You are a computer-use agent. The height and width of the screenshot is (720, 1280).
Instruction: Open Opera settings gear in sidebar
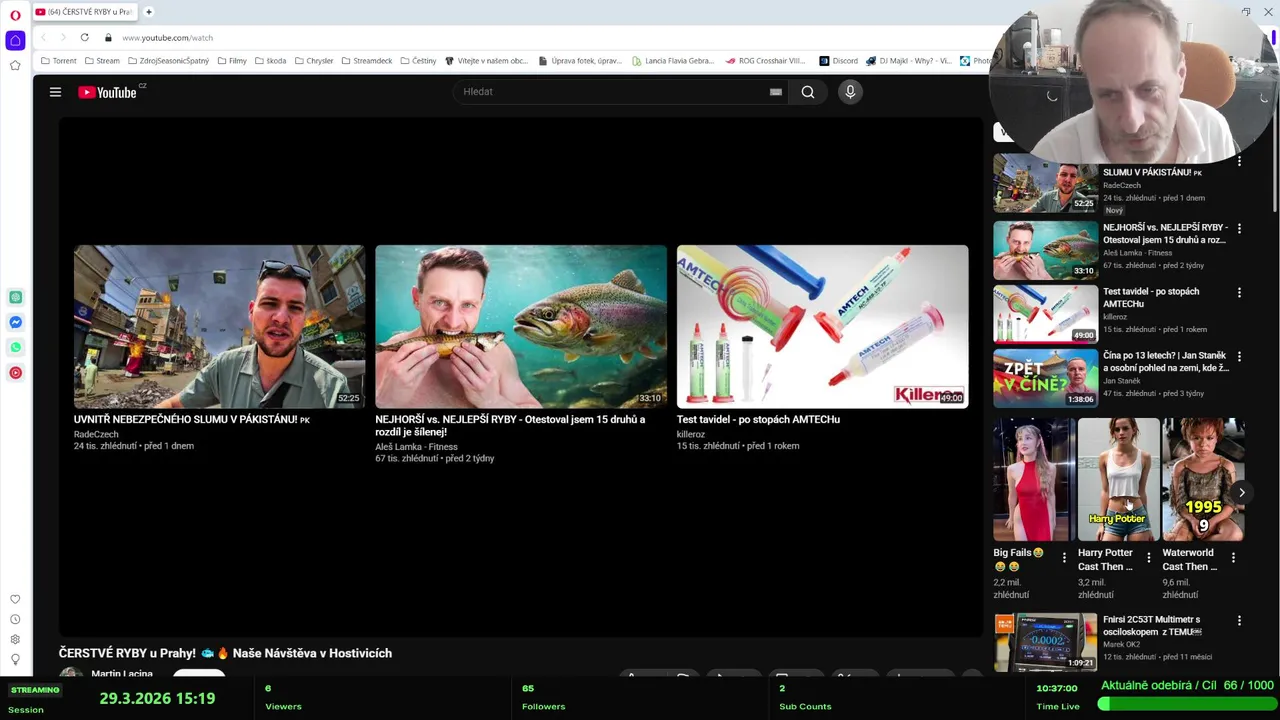[x=15, y=639]
